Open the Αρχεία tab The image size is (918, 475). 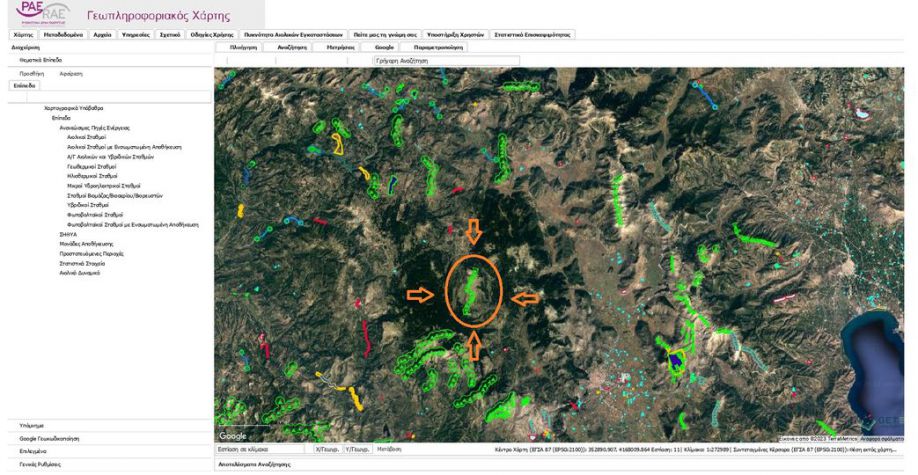pos(102,35)
